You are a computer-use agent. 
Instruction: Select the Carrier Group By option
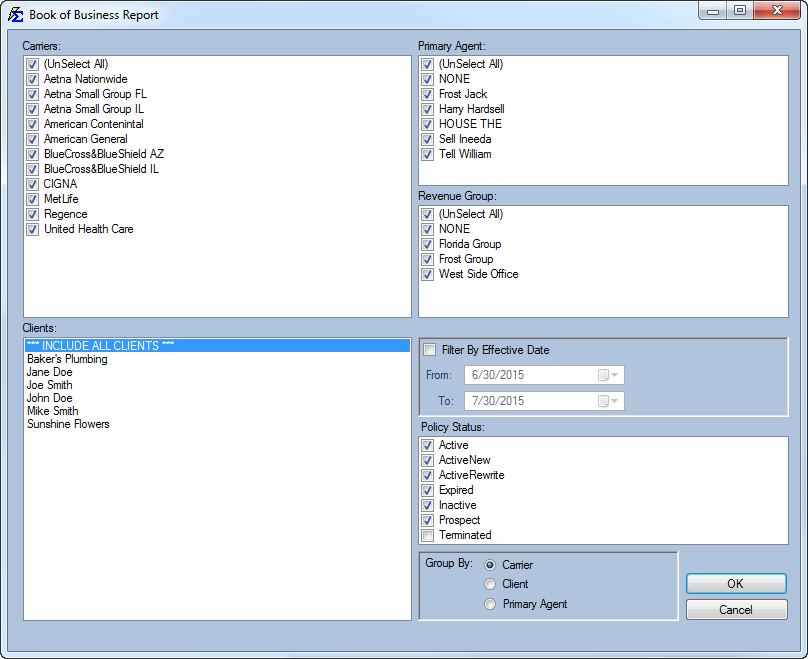coord(489,564)
